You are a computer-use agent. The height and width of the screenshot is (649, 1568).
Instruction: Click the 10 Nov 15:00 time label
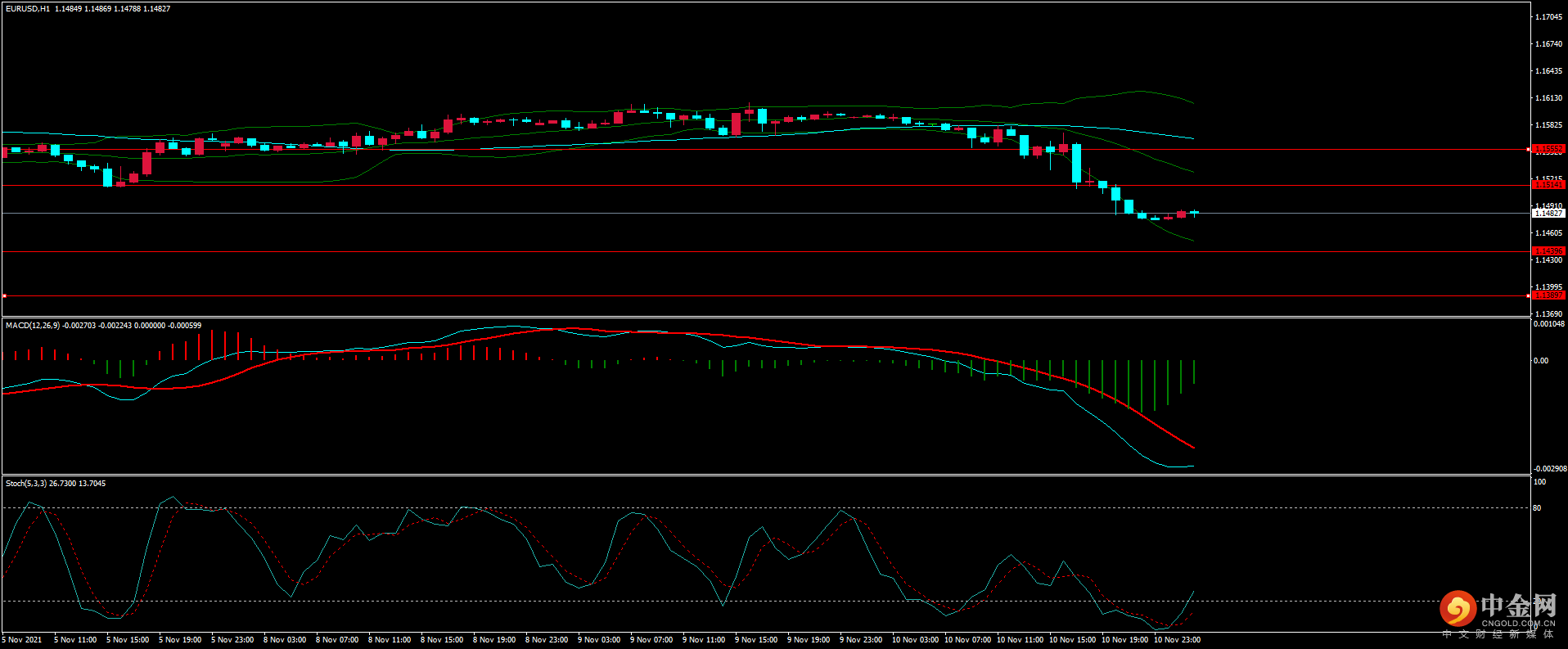click(1073, 640)
